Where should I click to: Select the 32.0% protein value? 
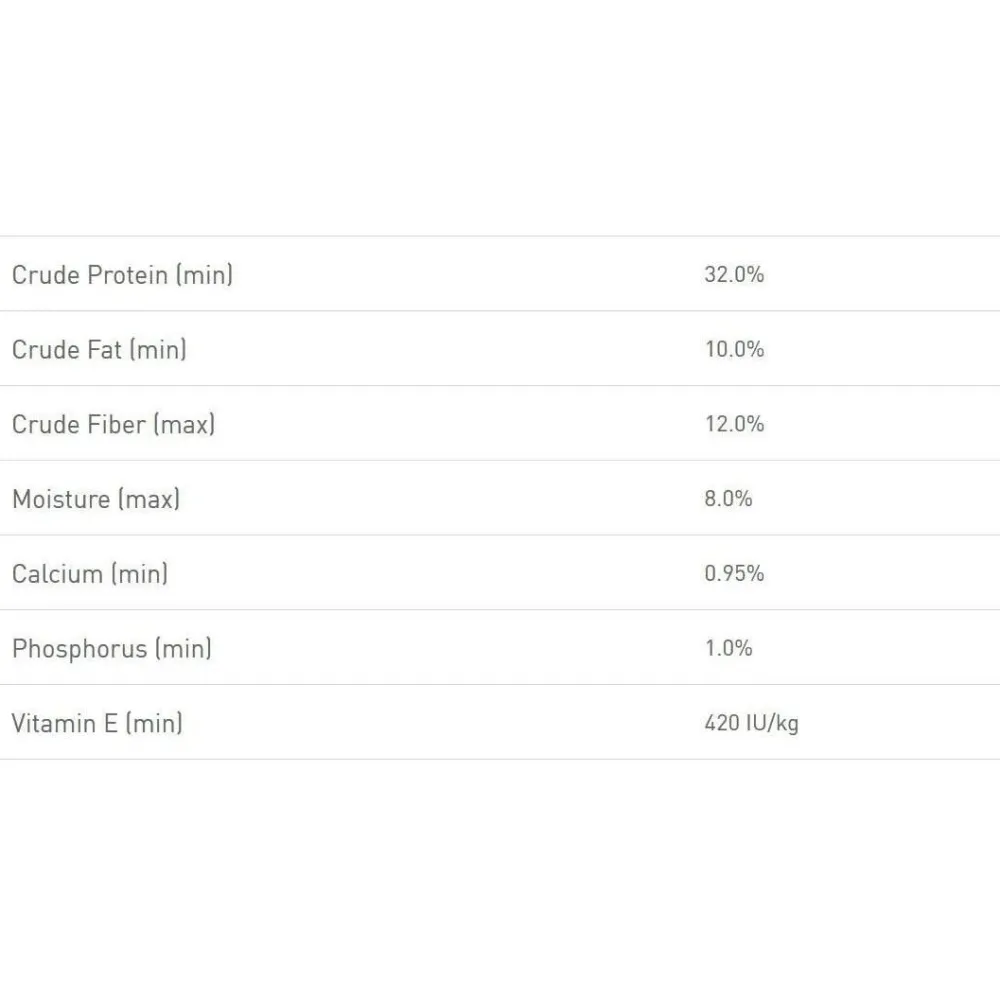pyautogui.click(x=734, y=274)
